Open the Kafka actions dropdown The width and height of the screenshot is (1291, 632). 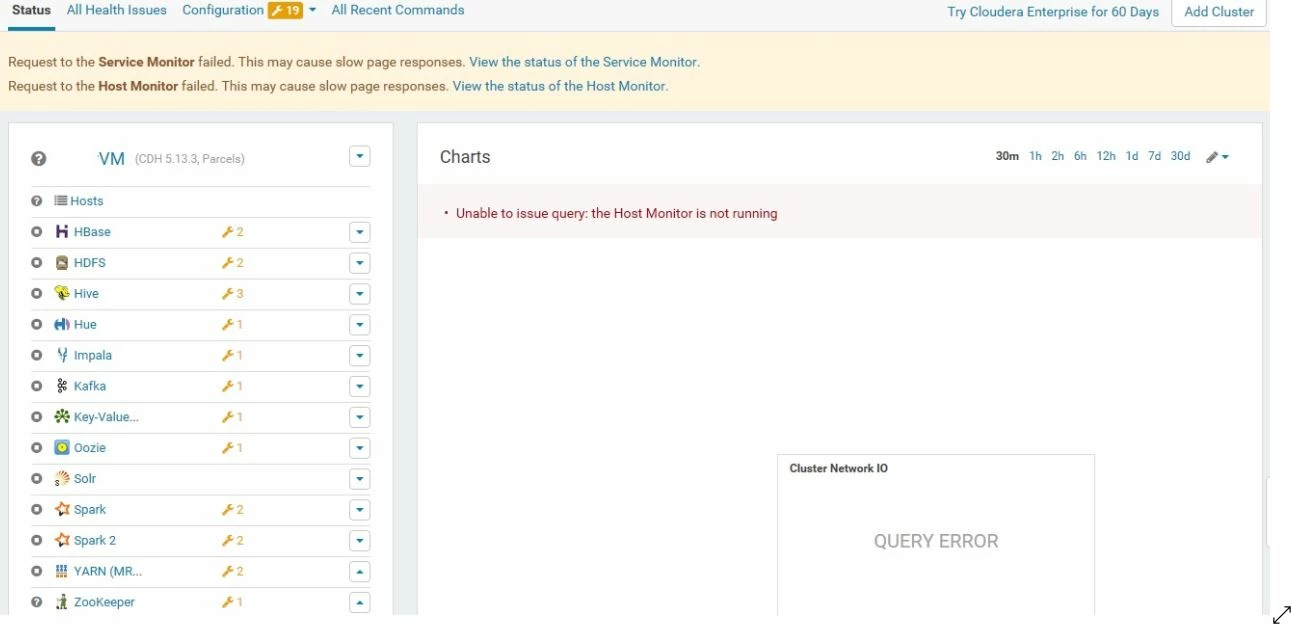click(360, 386)
